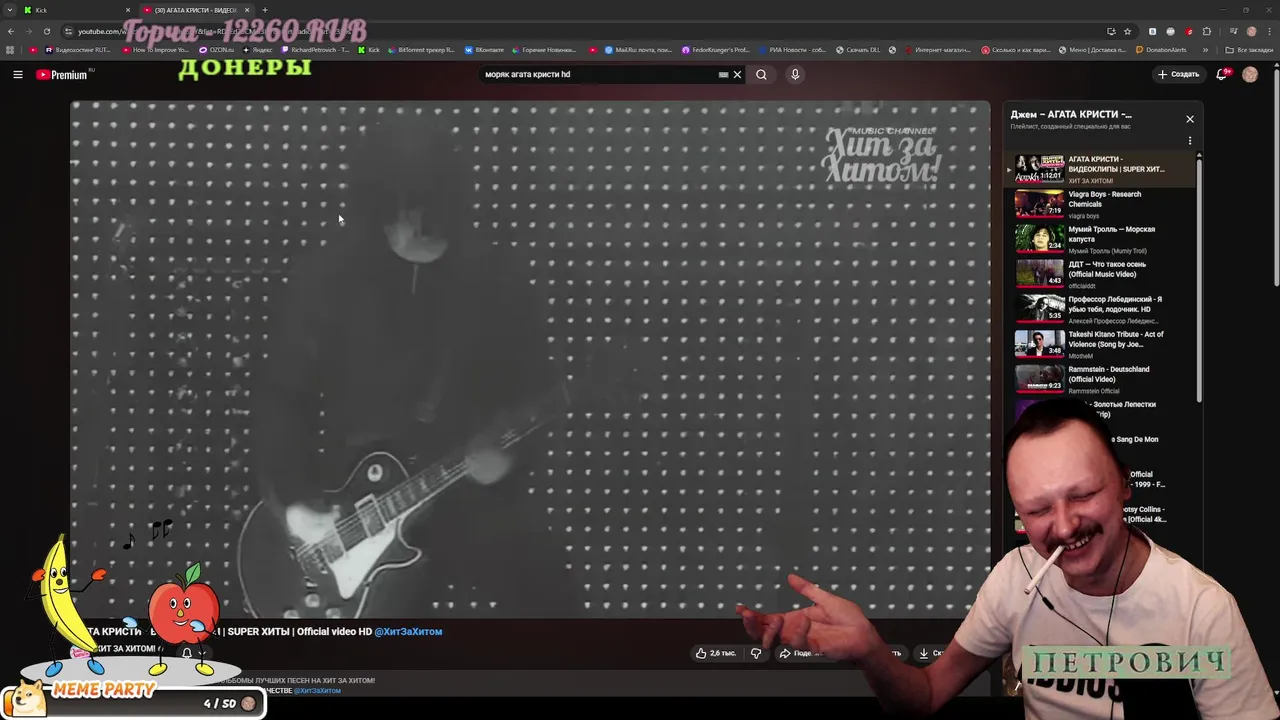Start voice search with microphone
Viewport: 1280px width, 720px height.
[x=795, y=74]
